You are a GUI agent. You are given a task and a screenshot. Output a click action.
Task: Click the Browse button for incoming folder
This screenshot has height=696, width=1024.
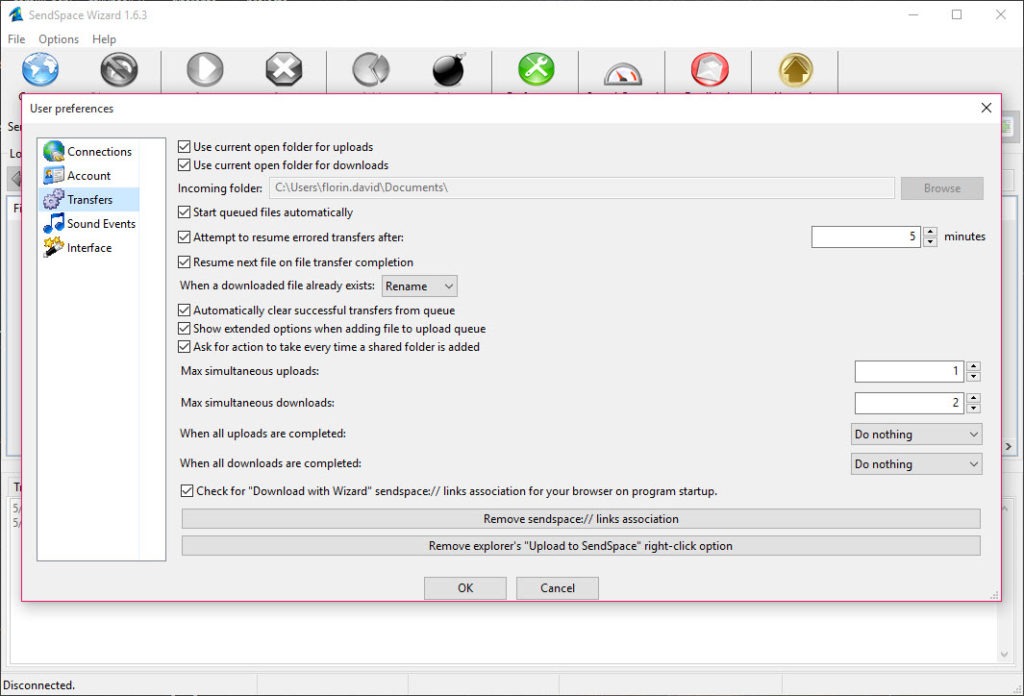click(942, 188)
